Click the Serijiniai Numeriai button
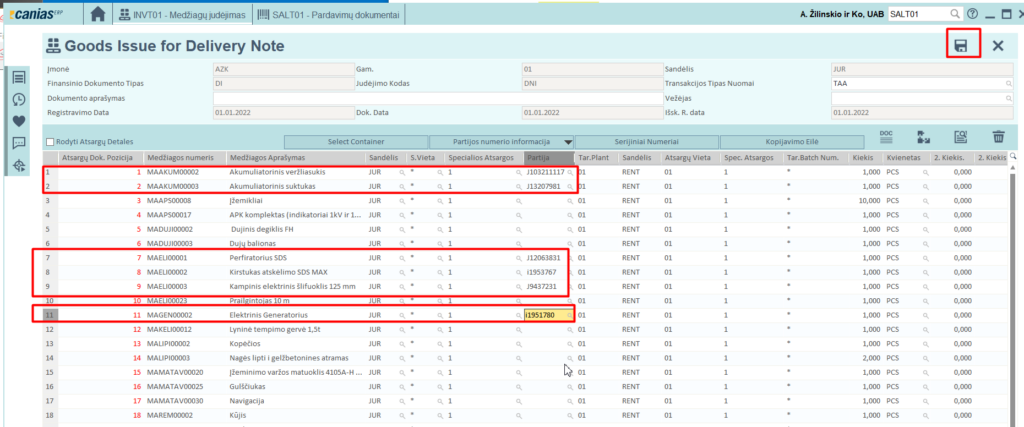Viewport: 1024px width, 427px height. (x=645, y=142)
